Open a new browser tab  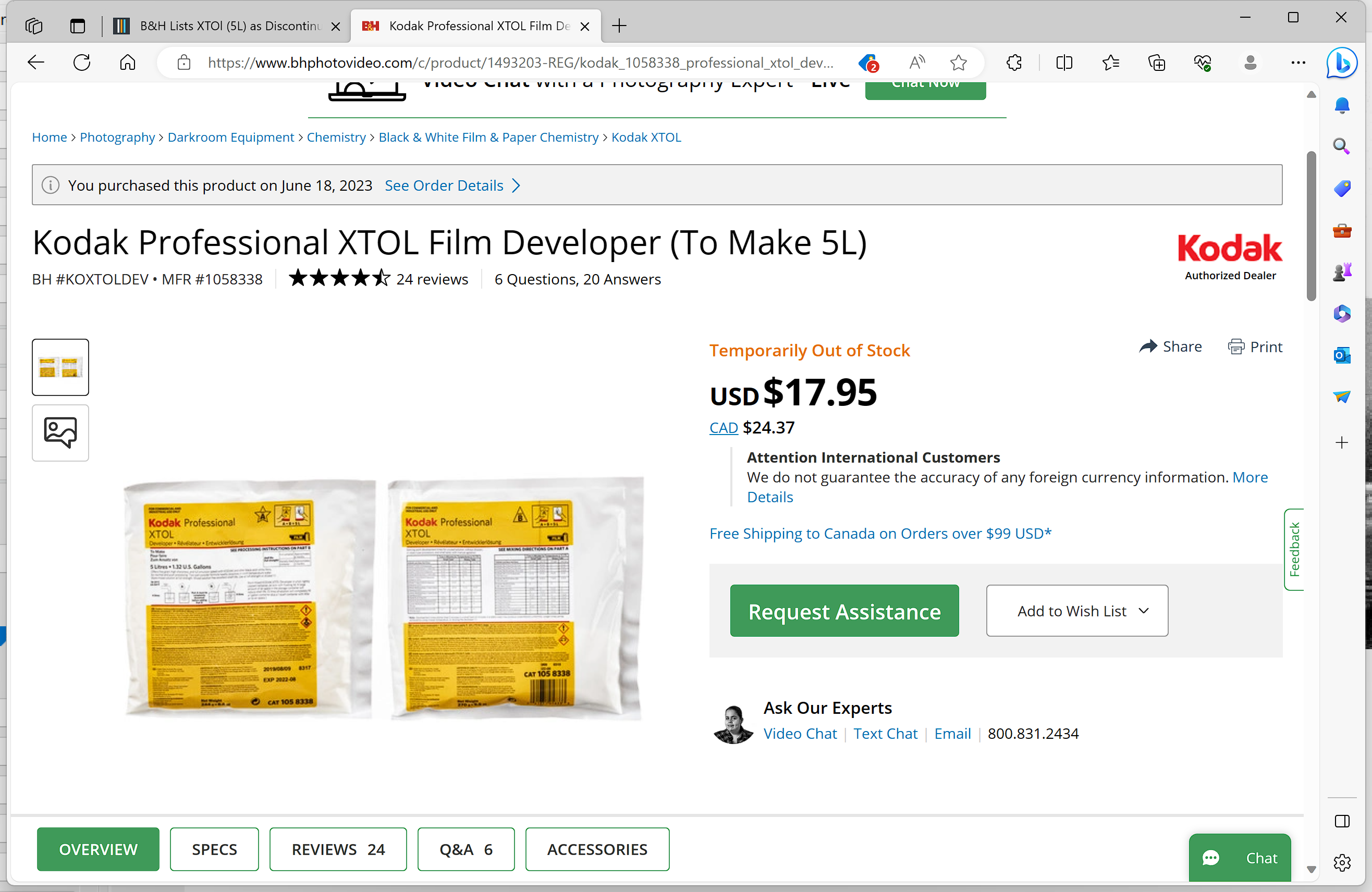619,26
